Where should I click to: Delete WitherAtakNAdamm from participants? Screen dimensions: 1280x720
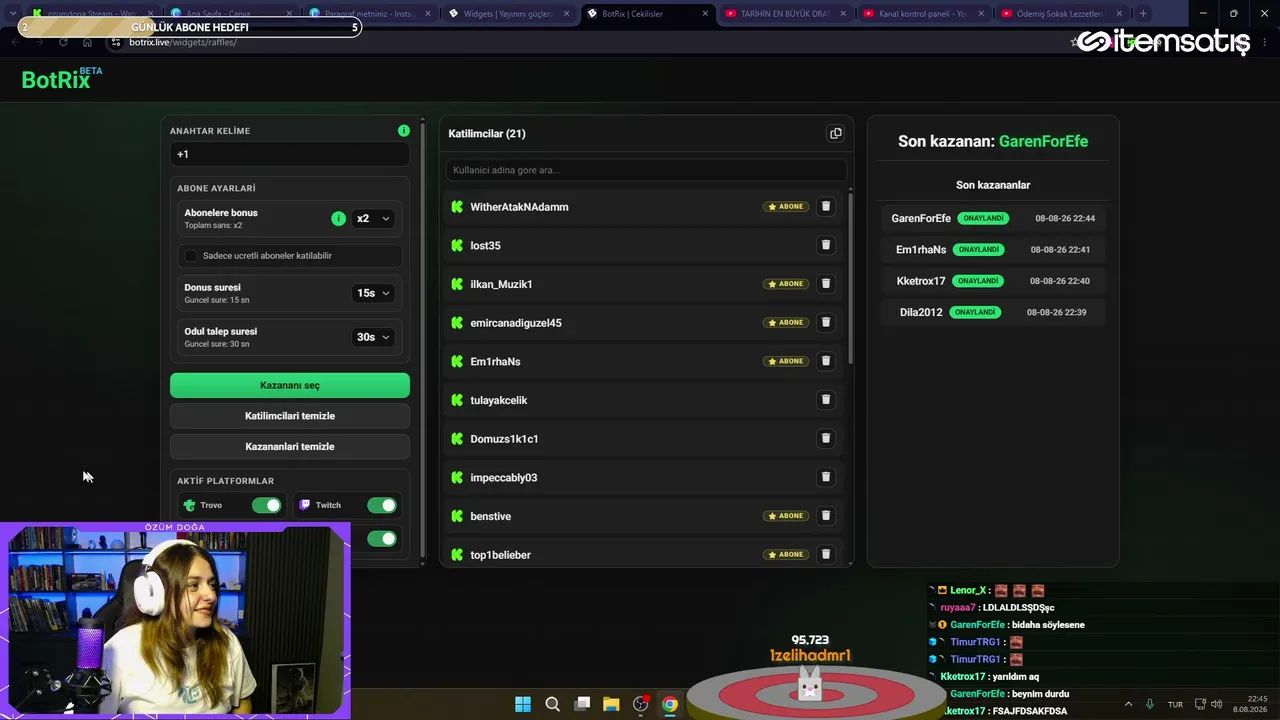click(x=826, y=206)
